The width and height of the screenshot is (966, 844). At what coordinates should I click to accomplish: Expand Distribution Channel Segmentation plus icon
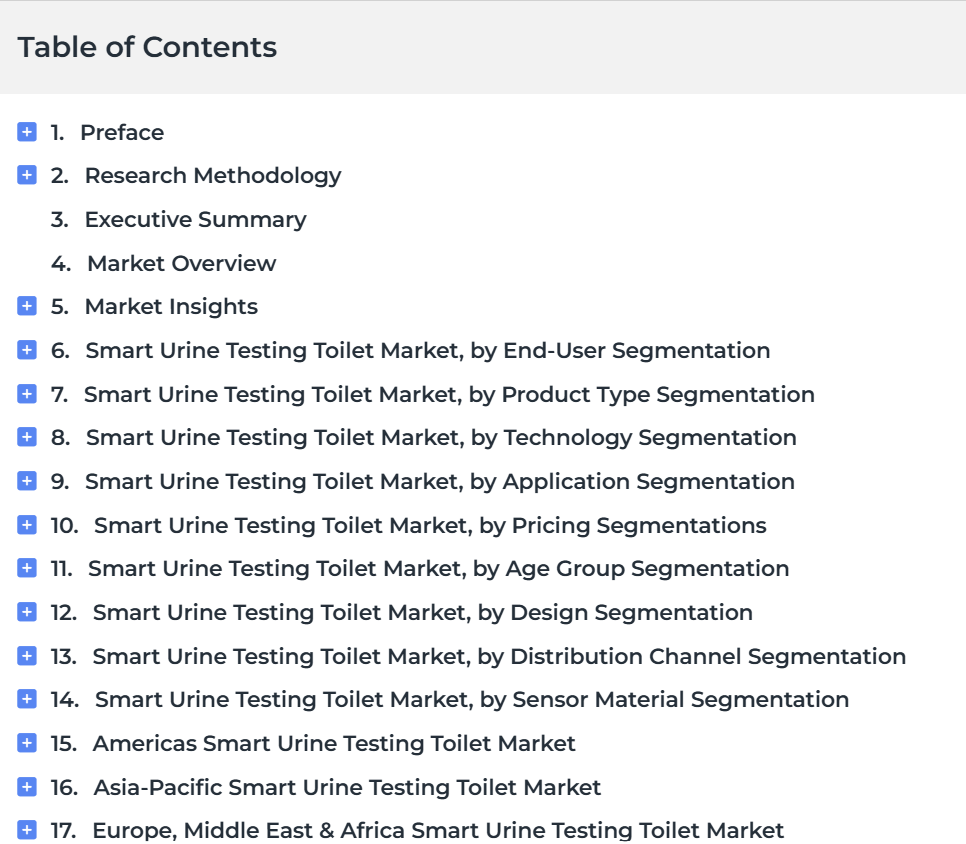pyautogui.click(x=26, y=656)
